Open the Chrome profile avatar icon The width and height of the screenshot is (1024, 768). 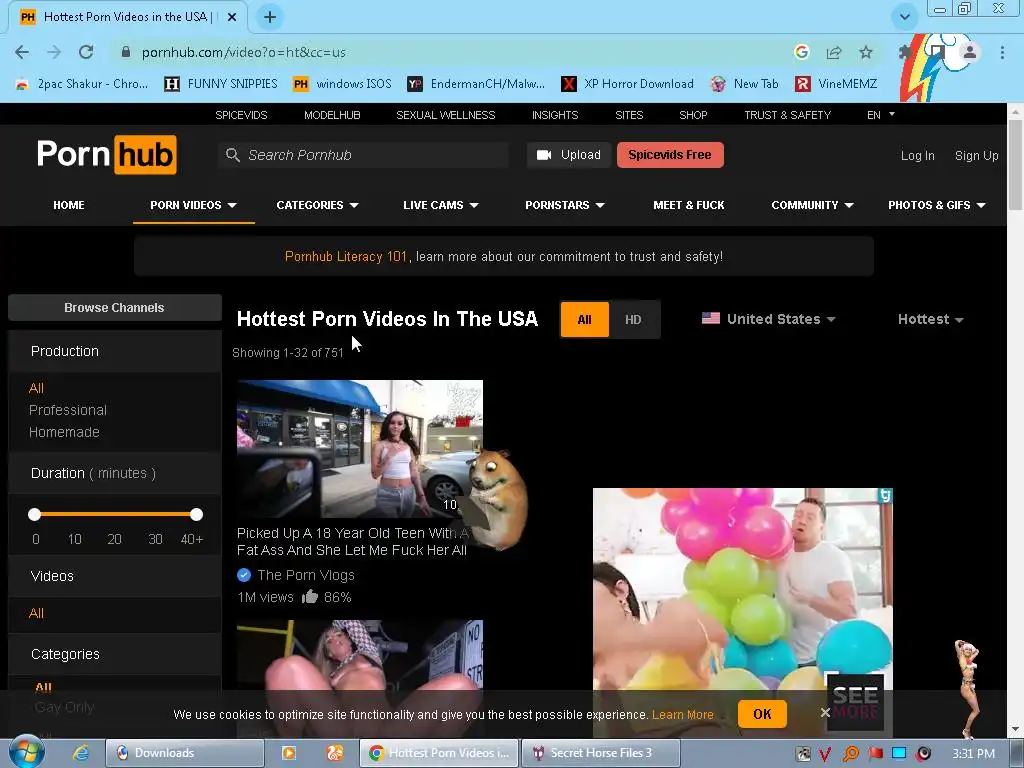pos(969,52)
